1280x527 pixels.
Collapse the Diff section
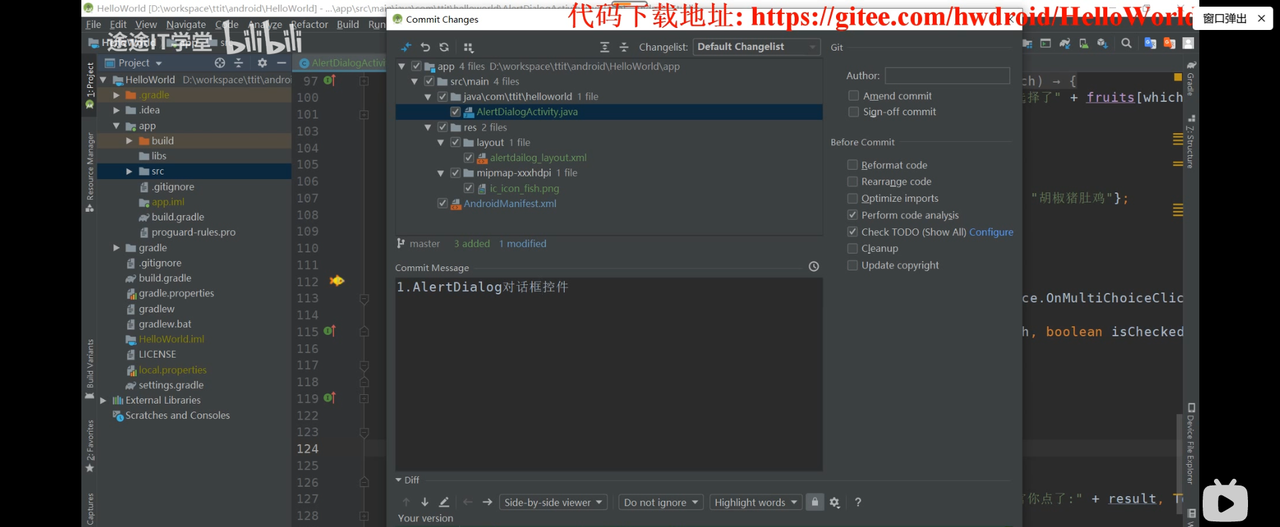398,480
